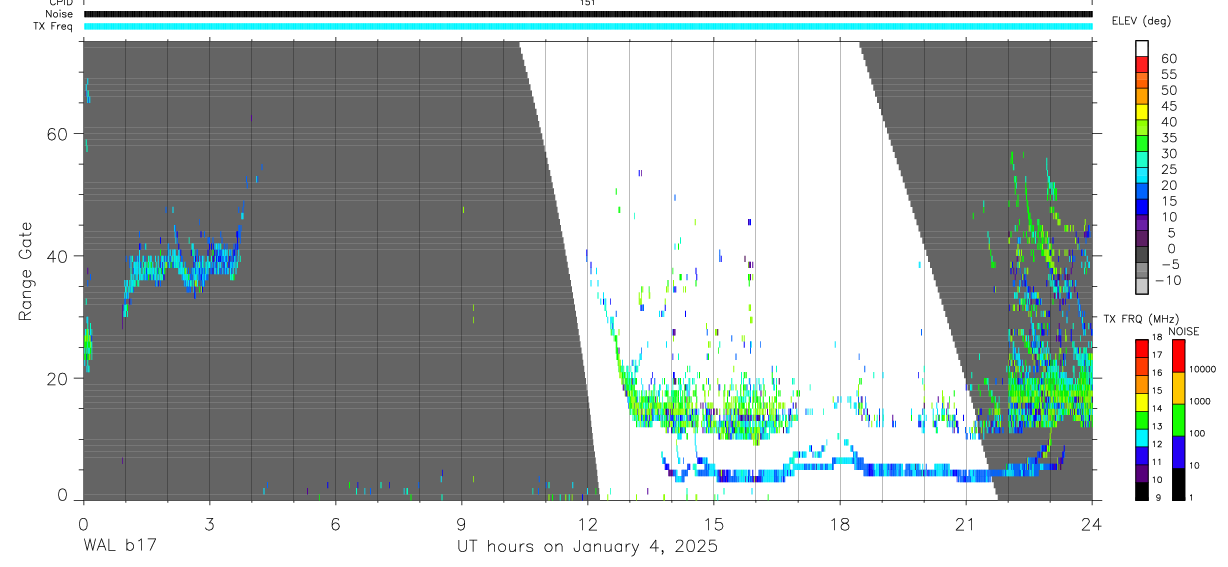Image resolution: width=1228 pixels, height=567 pixels.
Task: Click the '12' hour tick on the x-axis
Action: point(588,524)
